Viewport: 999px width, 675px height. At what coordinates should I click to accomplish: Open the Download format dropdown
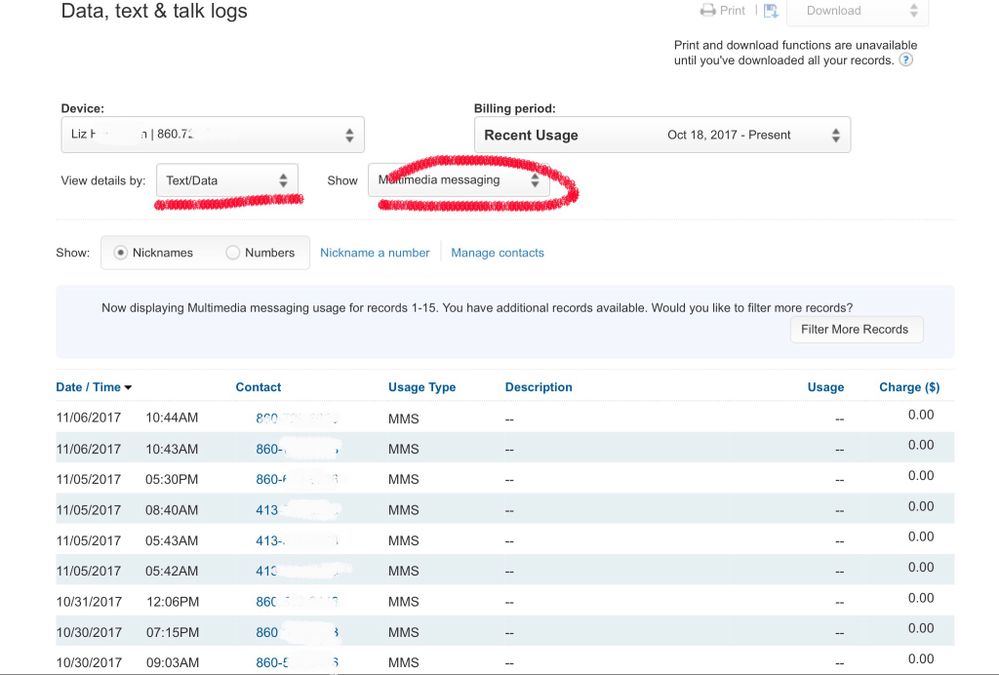tap(857, 11)
